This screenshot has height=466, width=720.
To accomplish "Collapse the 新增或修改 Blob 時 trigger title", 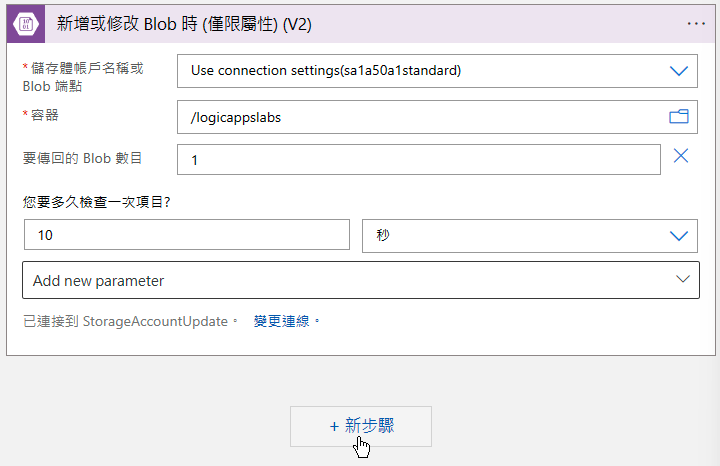I will coord(184,24).
